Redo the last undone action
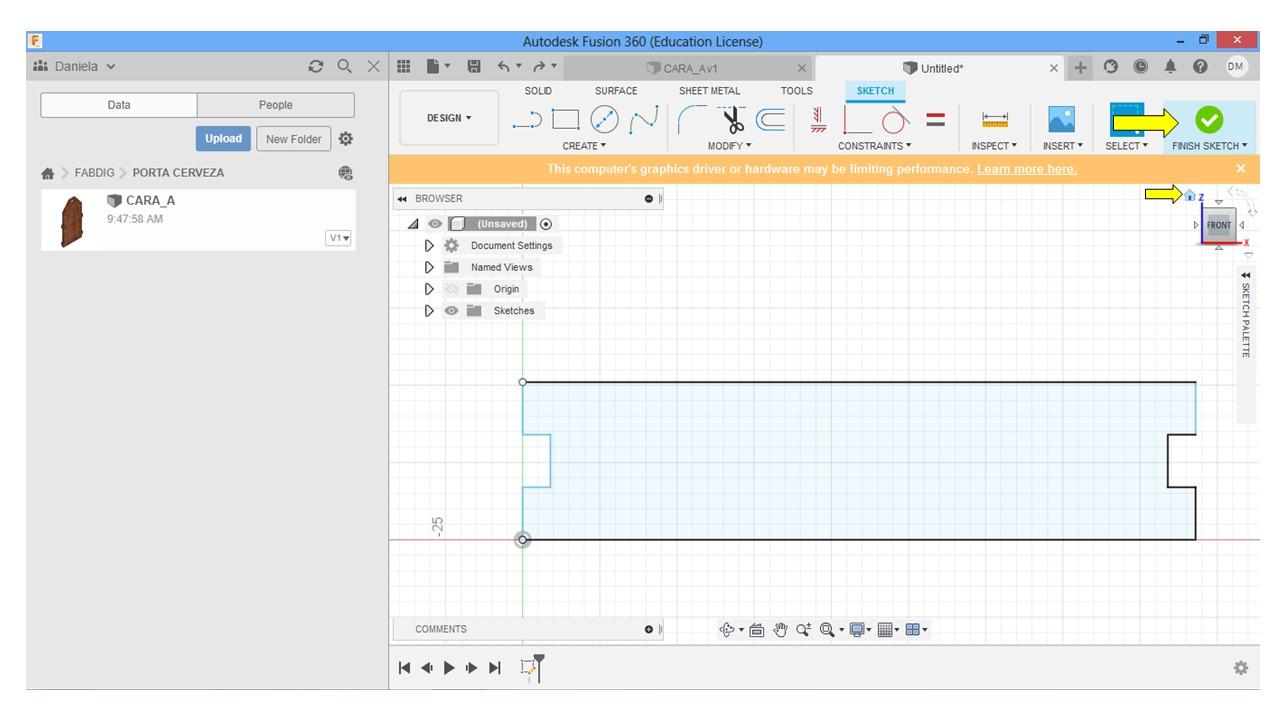This screenshot has width=1280, height=720. click(x=538, y=67)
